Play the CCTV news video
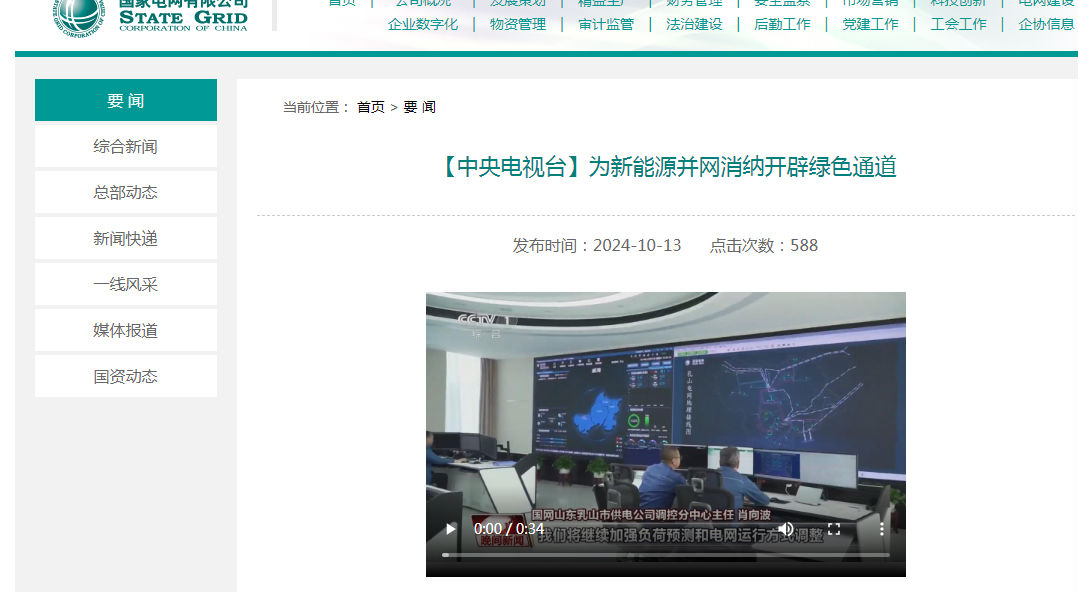 point(451,529)
